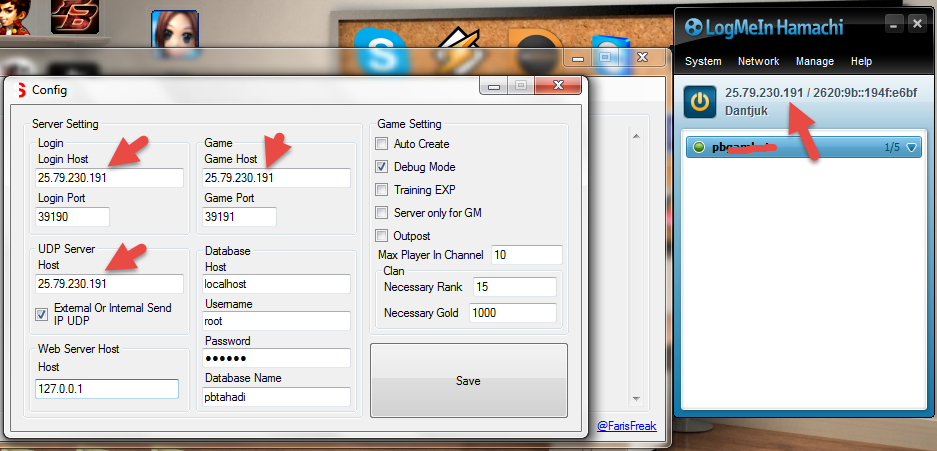Close the LogMeIn Hamachi window
Image resolution: width=937 pixels, height=451 pixels.
916,24
